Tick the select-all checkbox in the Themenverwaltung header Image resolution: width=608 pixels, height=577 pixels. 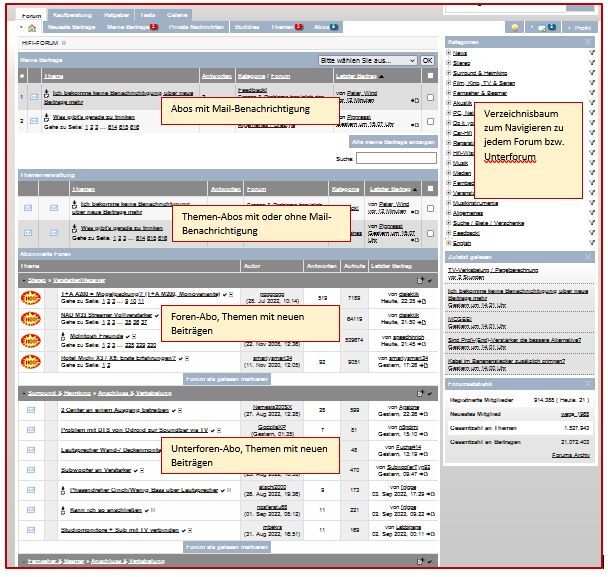tap(430, 189)
